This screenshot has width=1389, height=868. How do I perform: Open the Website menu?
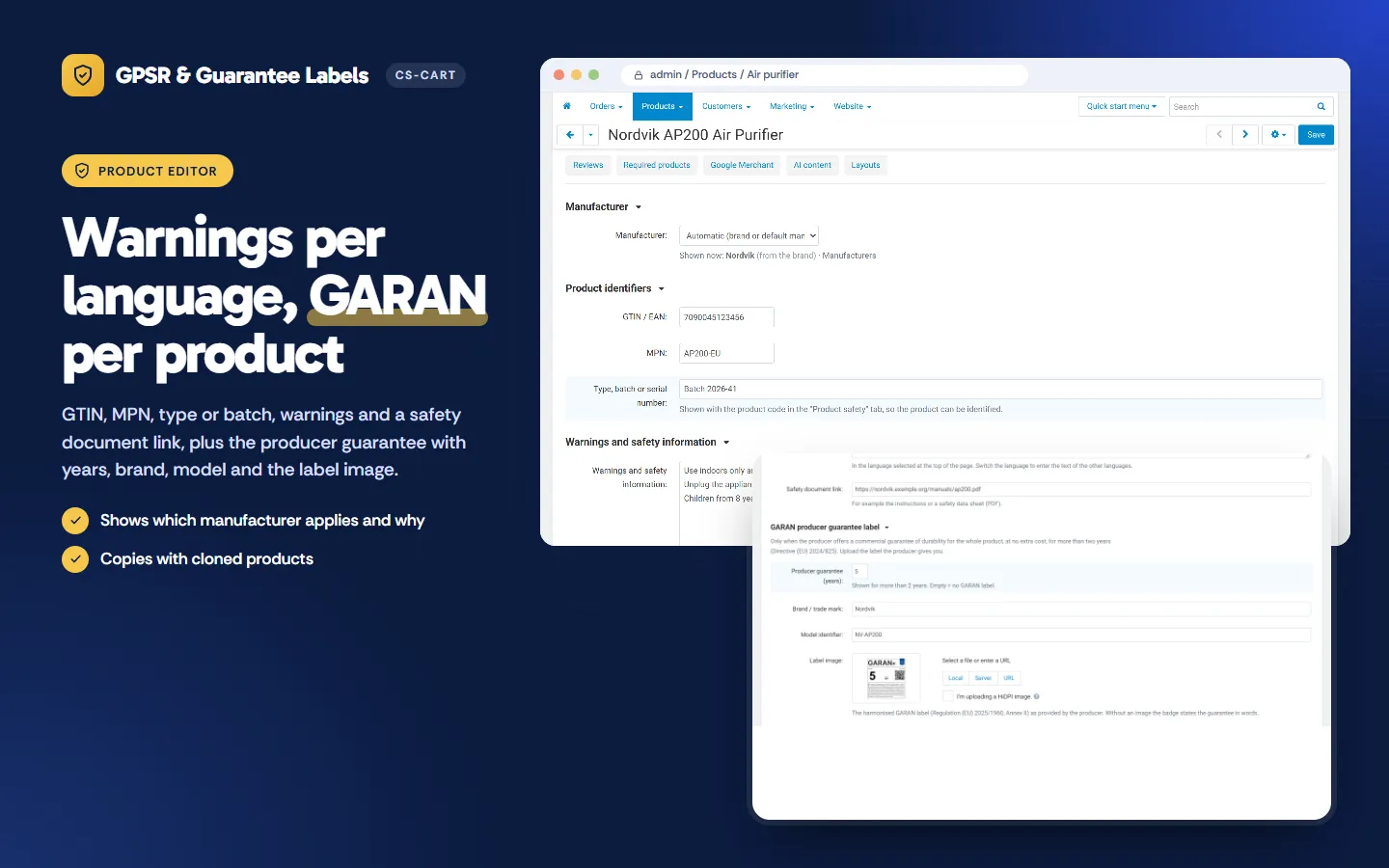(x=853, y=106)
